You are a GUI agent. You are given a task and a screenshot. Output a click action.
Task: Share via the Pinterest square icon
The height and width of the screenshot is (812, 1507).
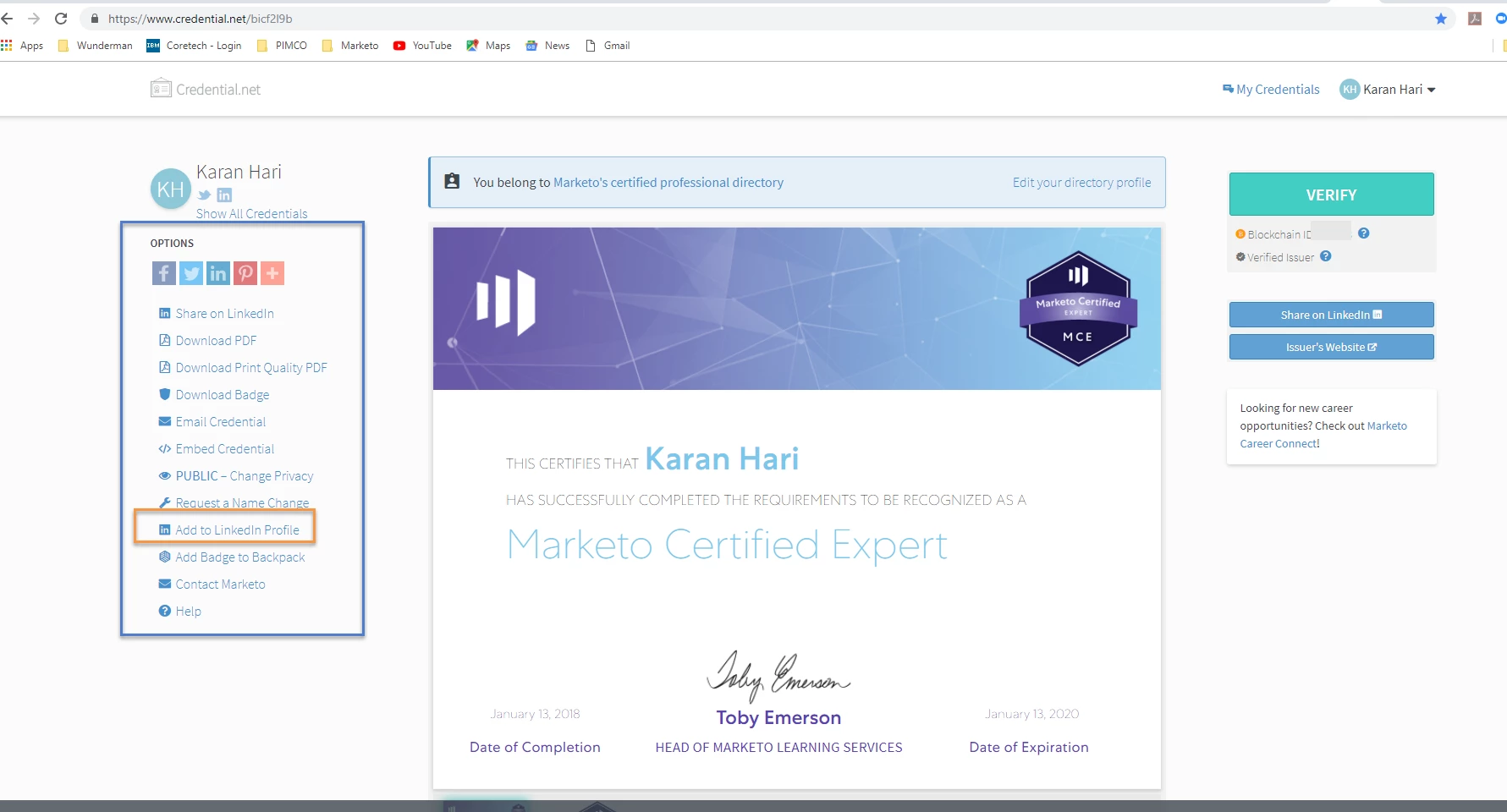[x=245, y=273]
